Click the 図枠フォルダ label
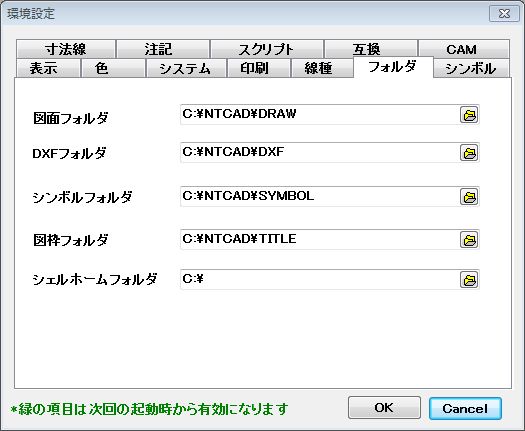The height and width of the screenshot is (431, 525). point(71,240)
